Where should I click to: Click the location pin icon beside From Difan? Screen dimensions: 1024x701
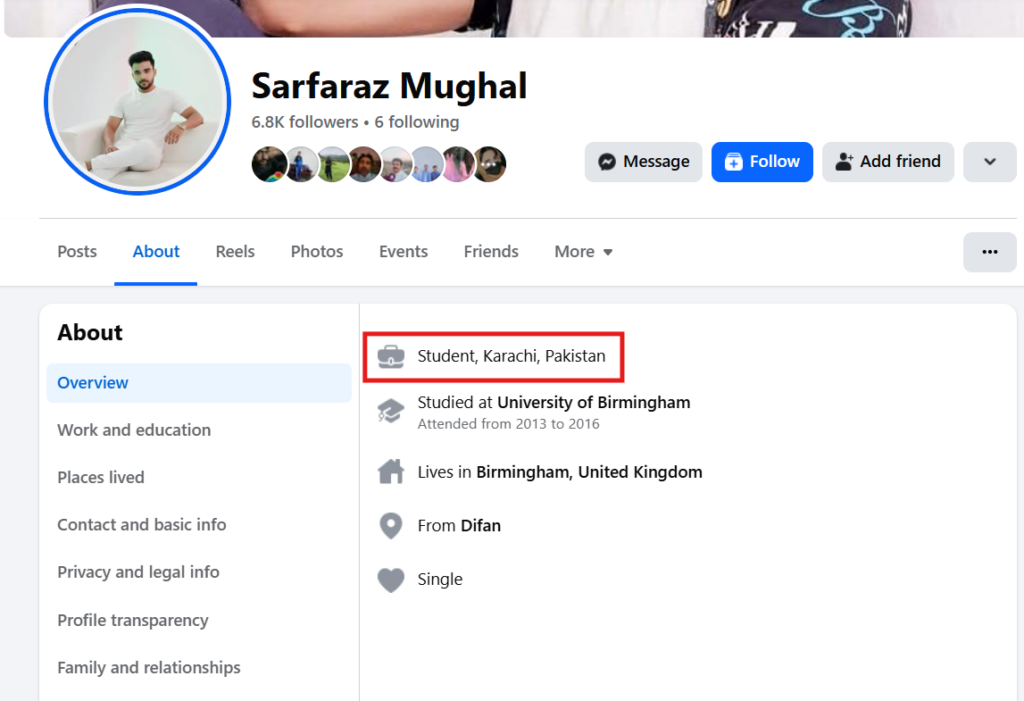(391, 526)
